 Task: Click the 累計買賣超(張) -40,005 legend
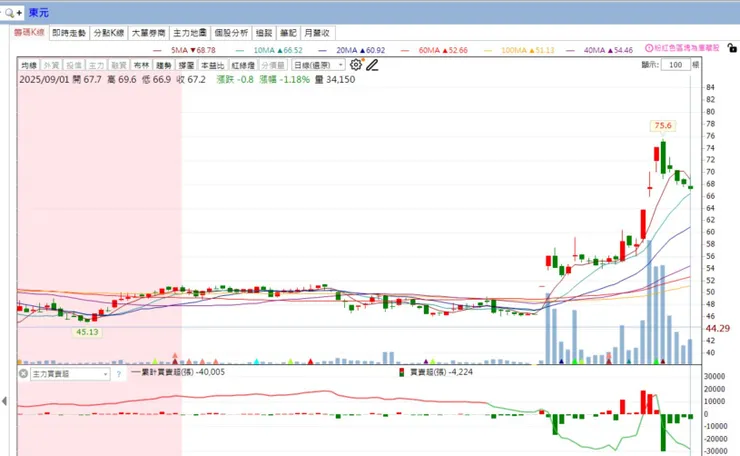pos(178,372)
